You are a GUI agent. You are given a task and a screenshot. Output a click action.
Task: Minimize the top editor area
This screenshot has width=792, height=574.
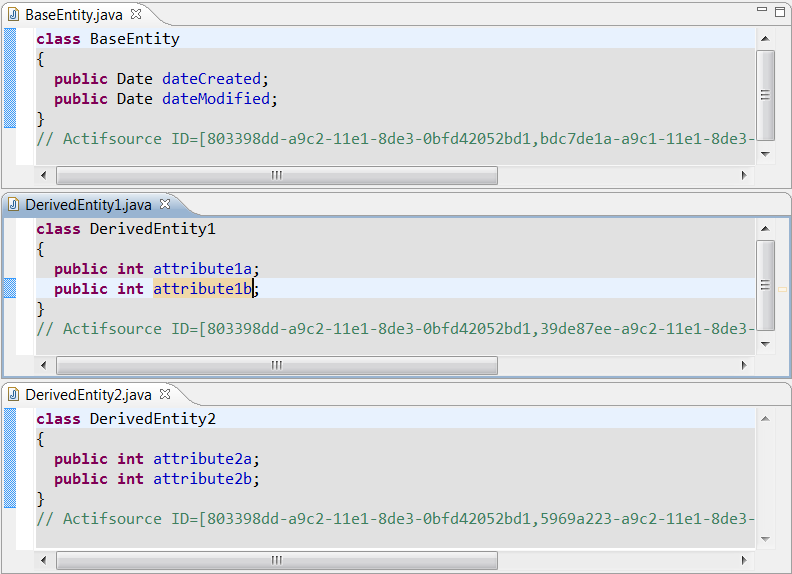tap(761, 11)
